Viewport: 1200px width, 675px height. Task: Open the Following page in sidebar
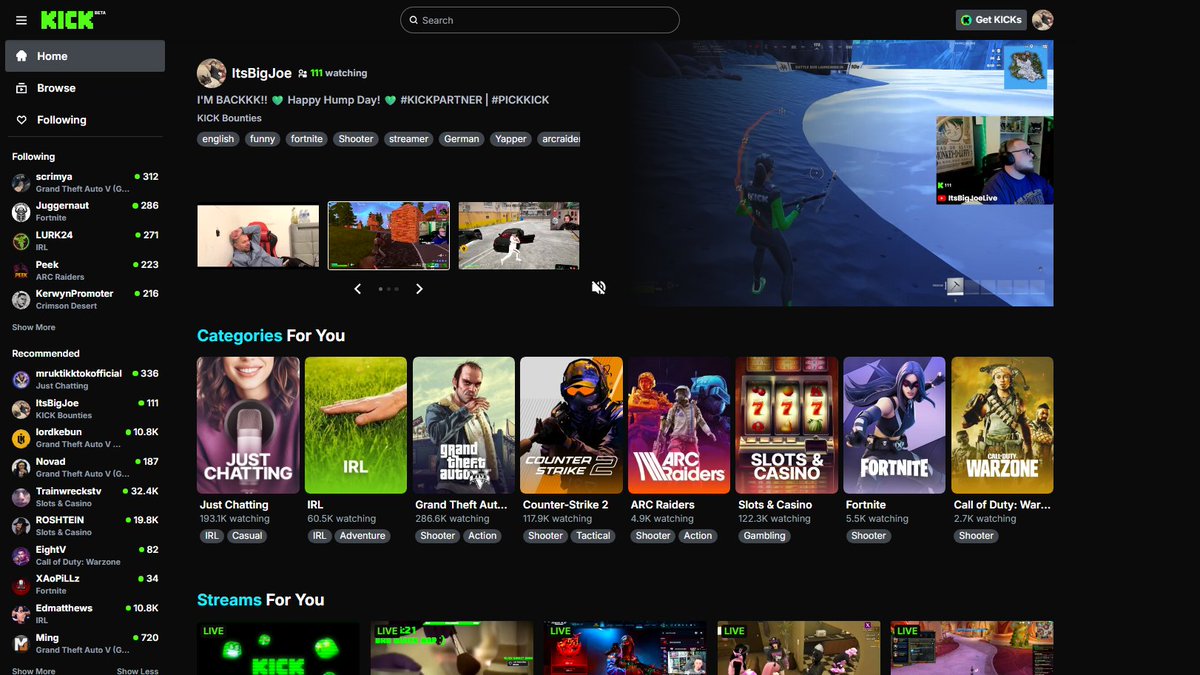point(85,120)
